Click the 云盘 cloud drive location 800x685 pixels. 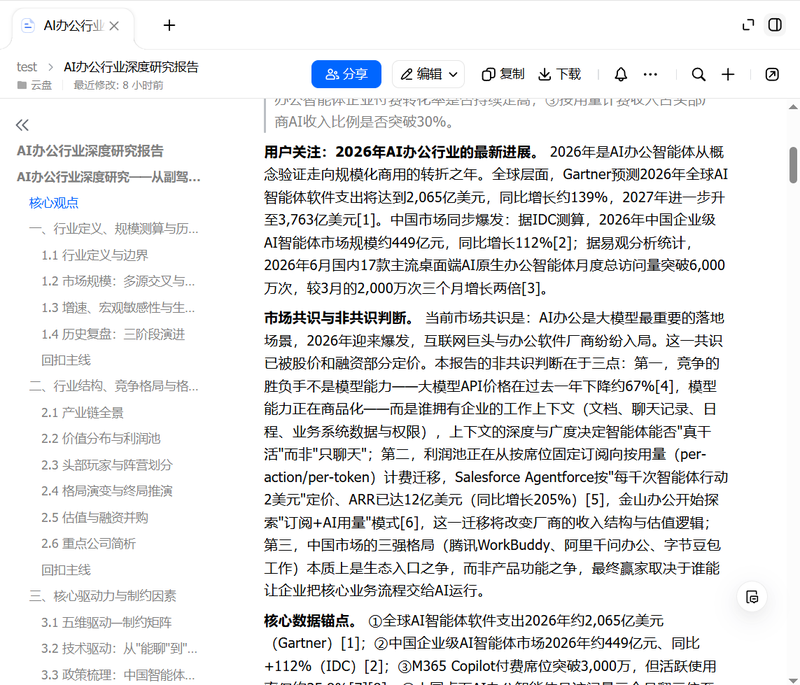[x=35, y=85]
